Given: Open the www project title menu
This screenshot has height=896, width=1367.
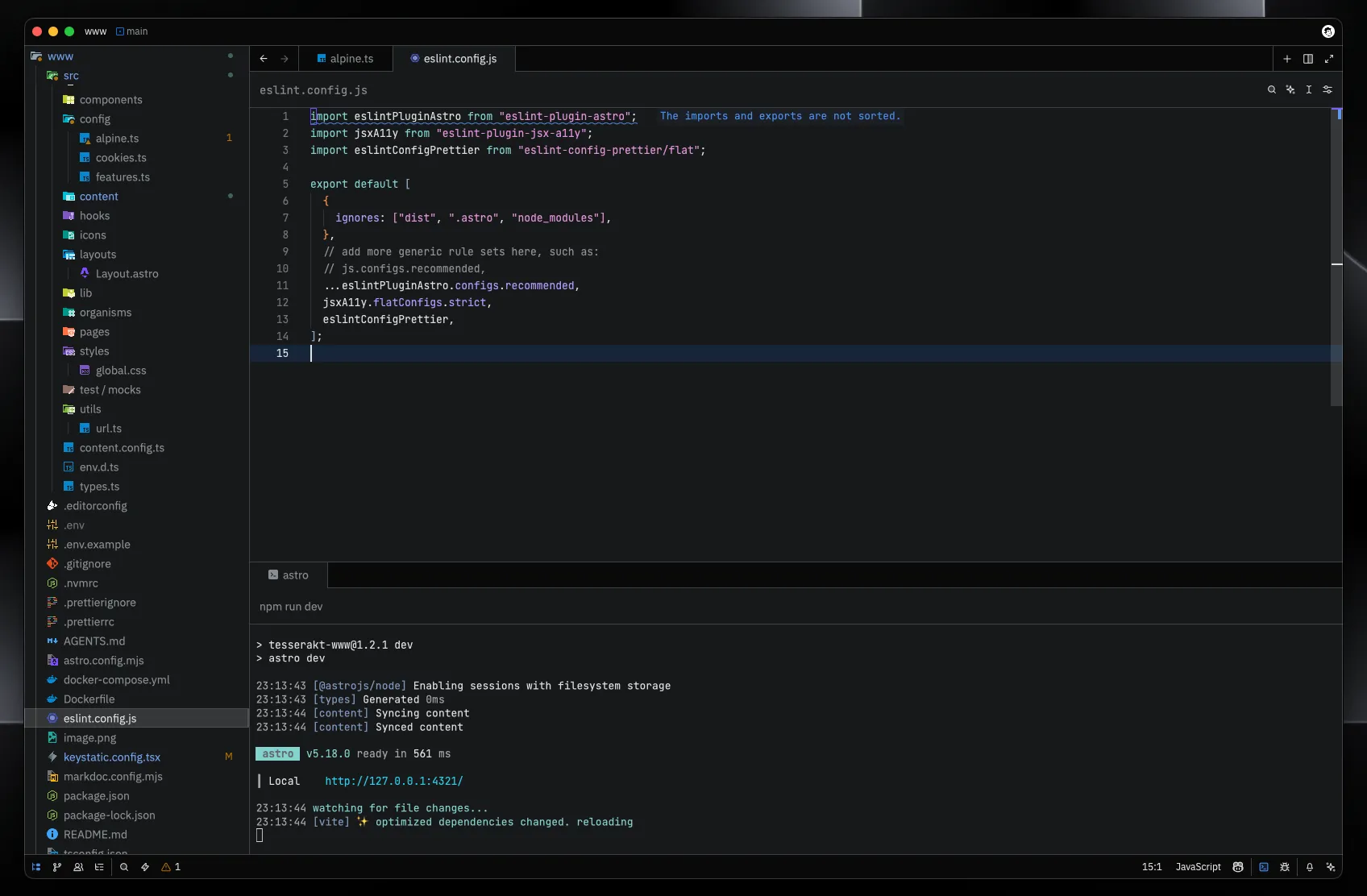Looking at the screenshot, I should (95, 31).
